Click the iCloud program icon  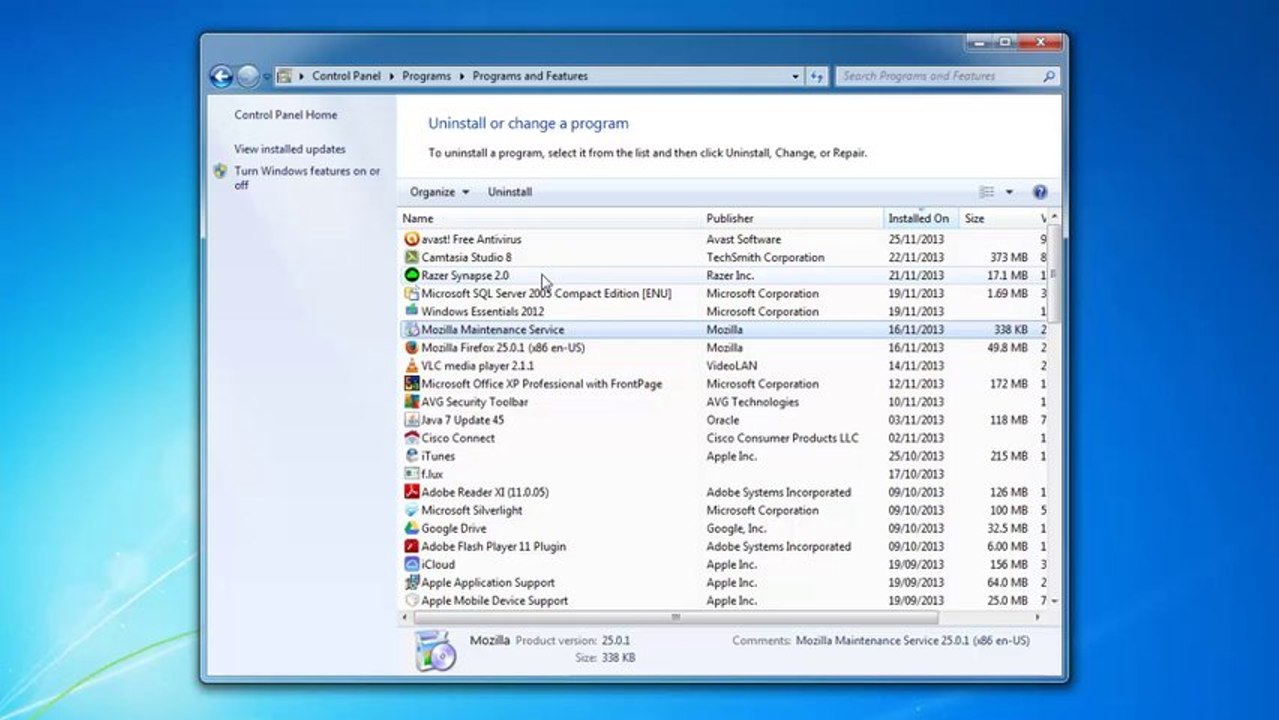(x=411, y=564)
